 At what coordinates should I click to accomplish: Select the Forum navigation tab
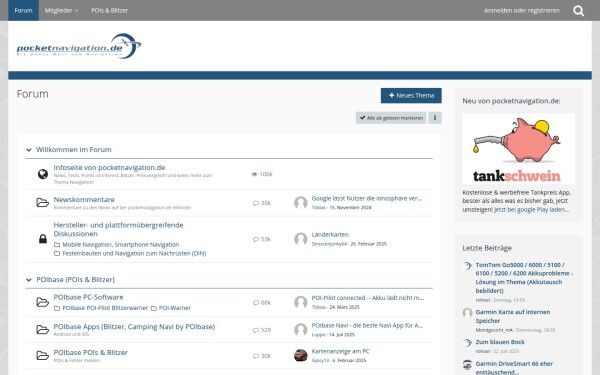(23, 10)
